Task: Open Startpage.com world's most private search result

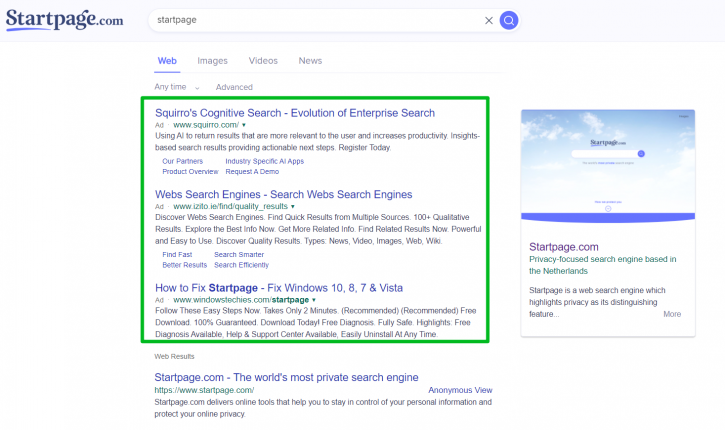Action: point(286,377)
